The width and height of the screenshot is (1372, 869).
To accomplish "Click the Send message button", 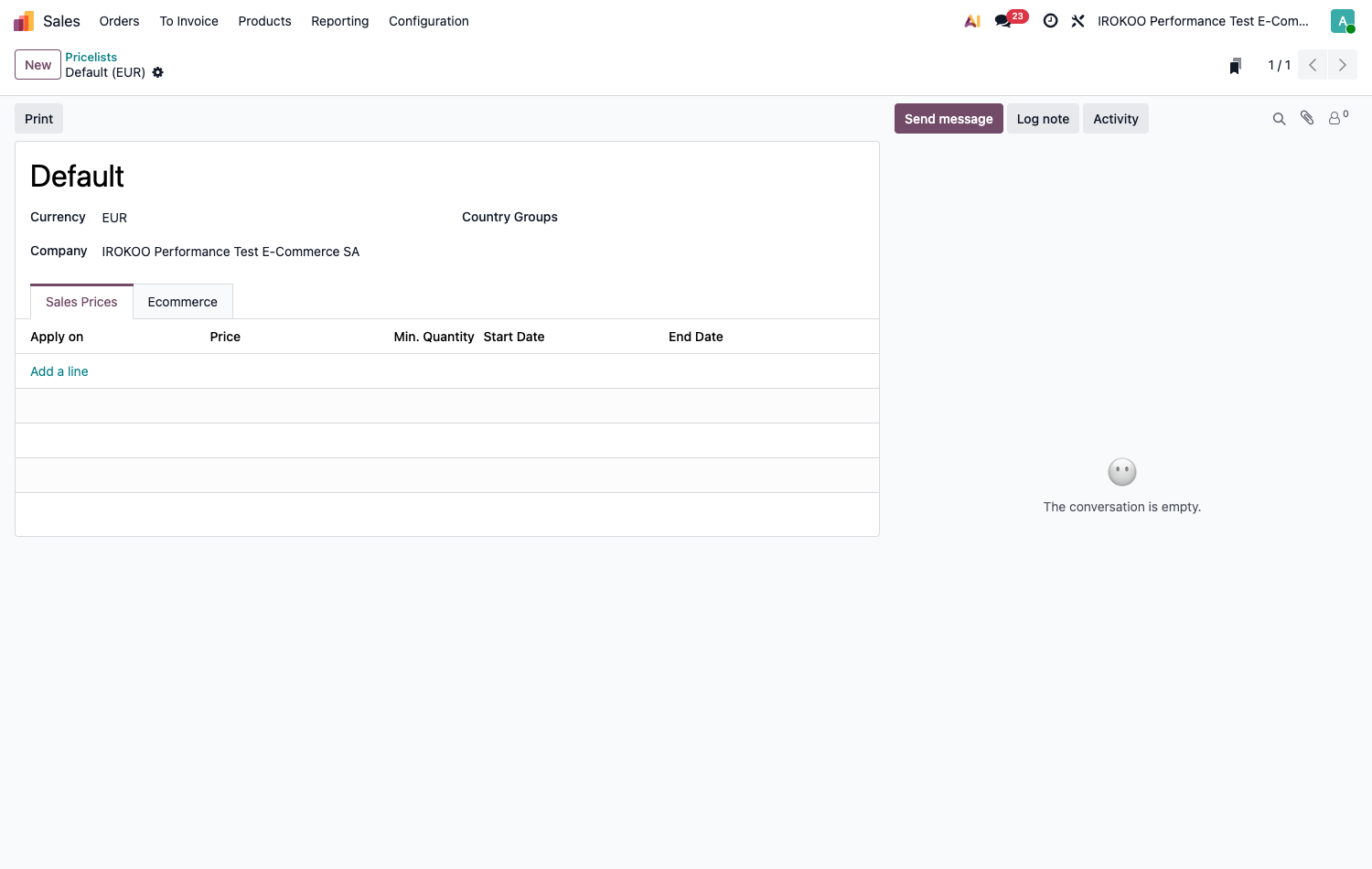I will point(949,119).
